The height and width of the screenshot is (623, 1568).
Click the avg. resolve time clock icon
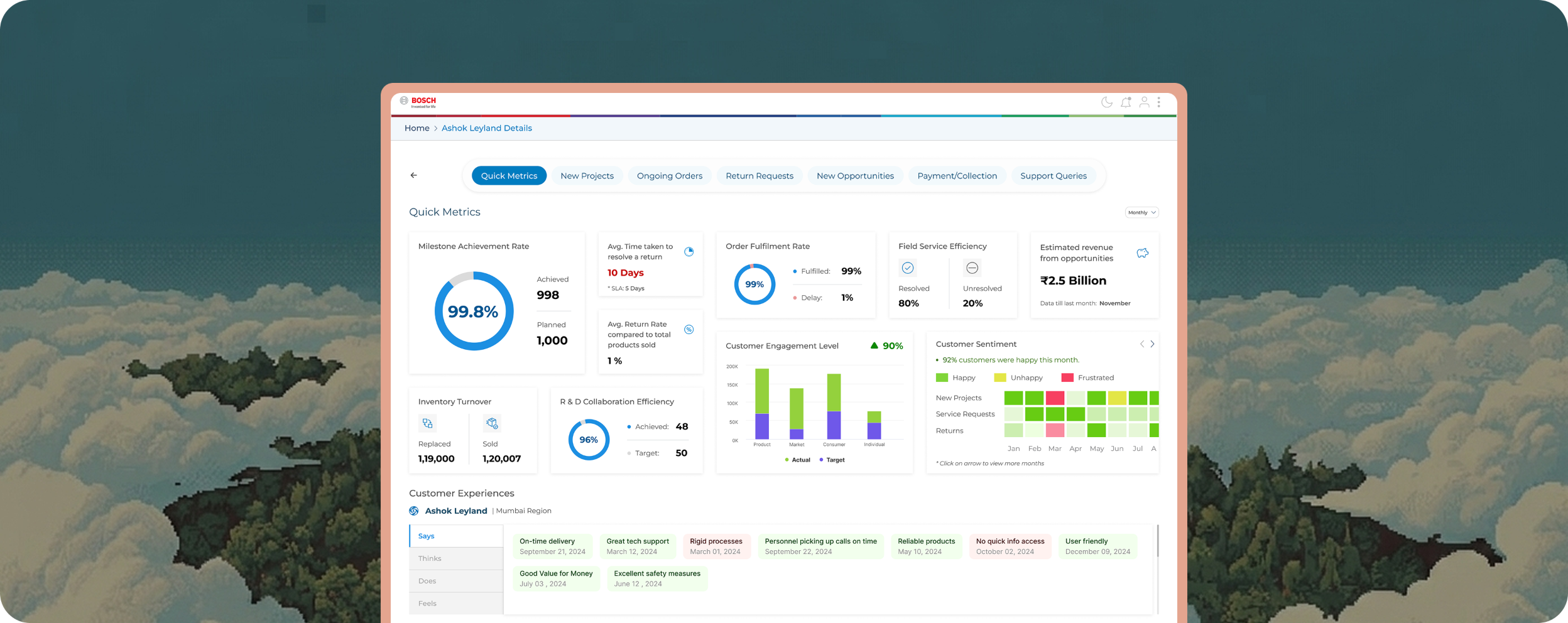689,252
